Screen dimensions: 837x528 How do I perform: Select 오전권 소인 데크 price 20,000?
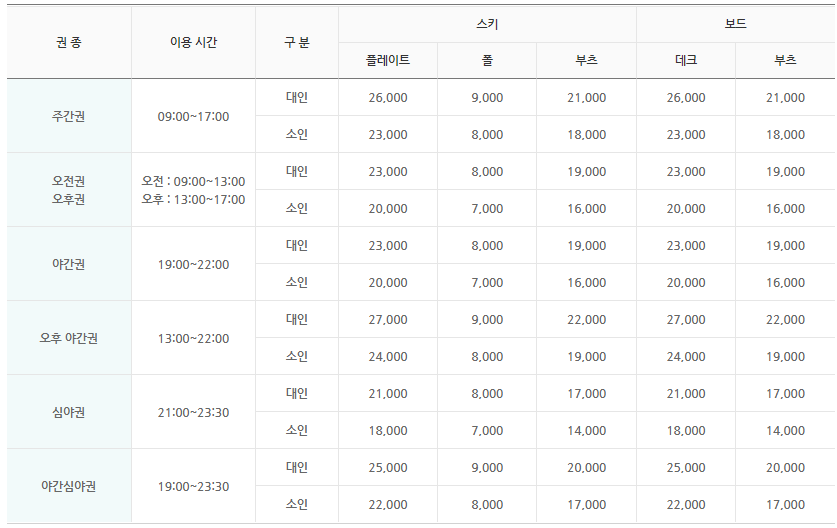686,208
